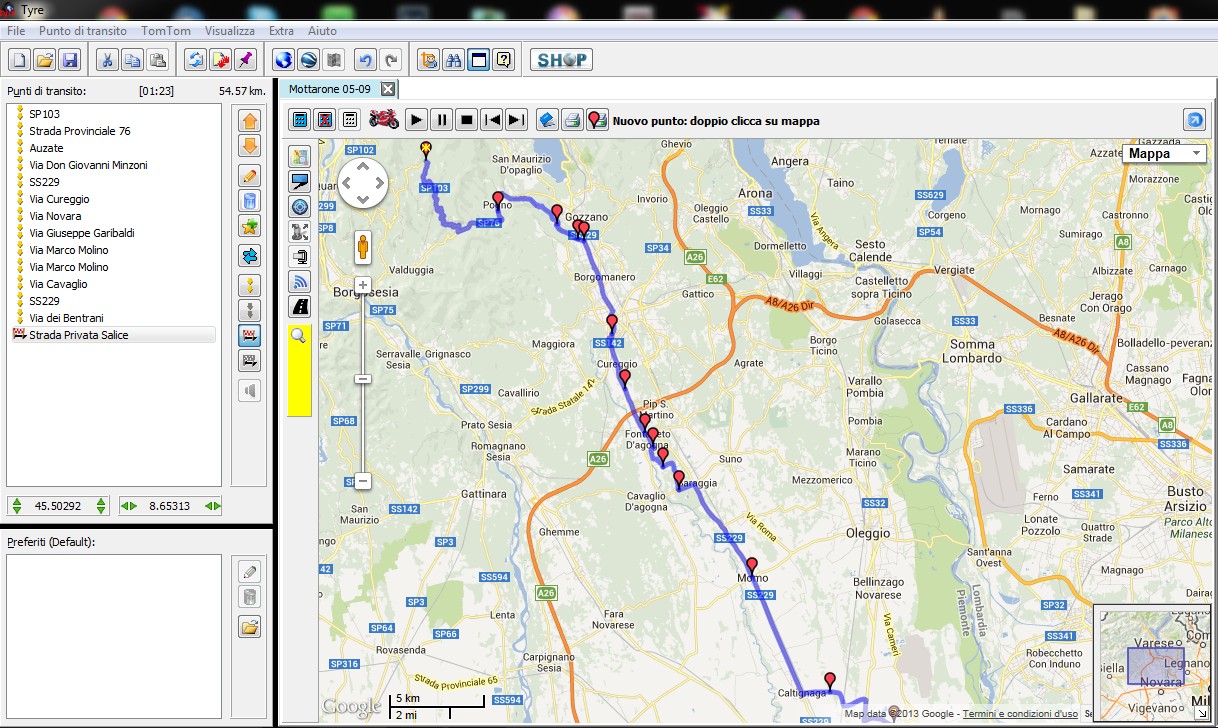Select the Mottarone 05-09 tab
Image resolution: width=1218 pixels, height=728 pixels.
click(x=330, y=89)
